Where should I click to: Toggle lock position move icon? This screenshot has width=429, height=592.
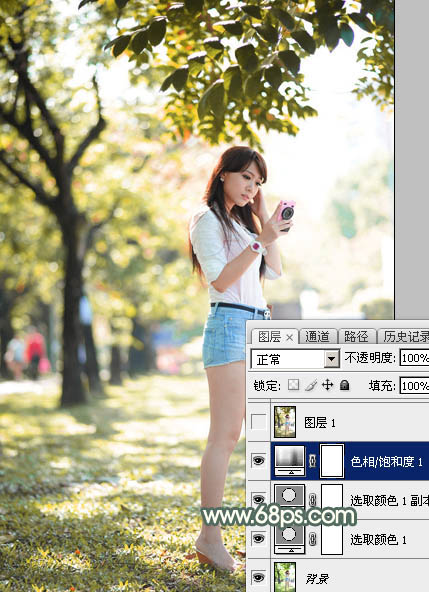pos(327,385)
